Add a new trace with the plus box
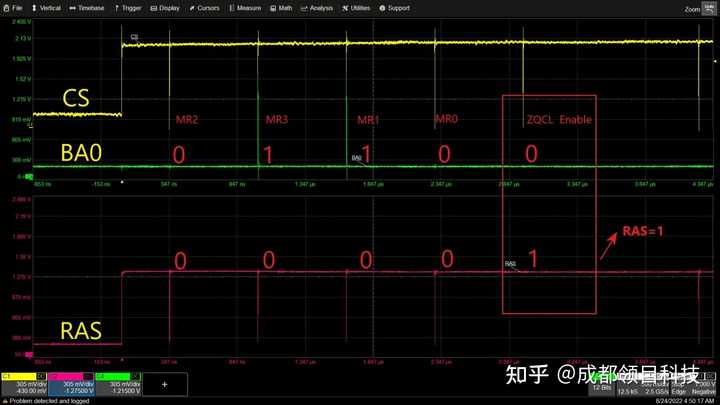The image size is (720, 405). [165, 384]
